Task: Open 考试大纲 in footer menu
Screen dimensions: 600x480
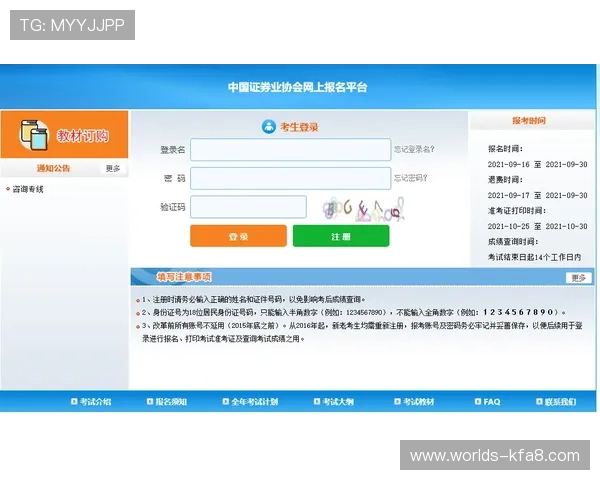Action: 338,402
